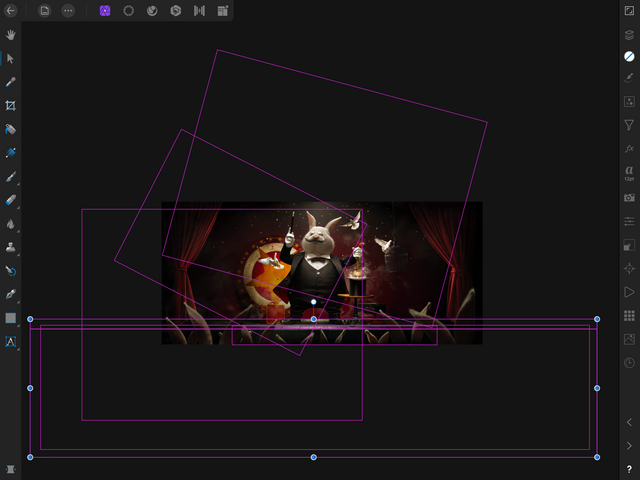The image size is (640, 480).
Task: Open the Adjustments studio
Action: [x=629, y=101]
